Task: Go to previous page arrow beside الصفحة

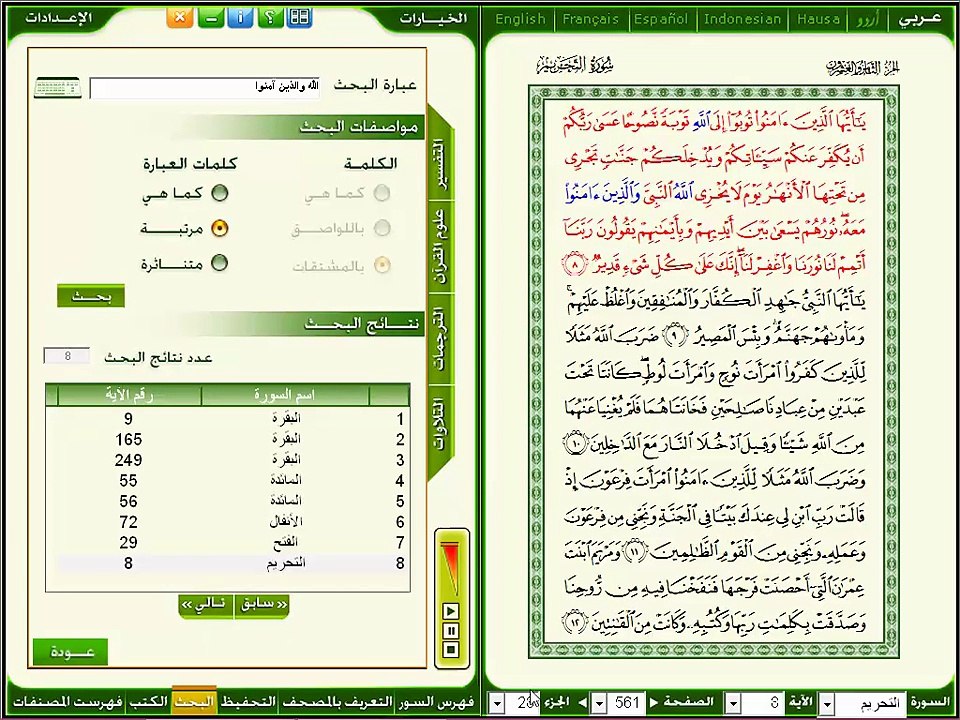Action: 653,702
